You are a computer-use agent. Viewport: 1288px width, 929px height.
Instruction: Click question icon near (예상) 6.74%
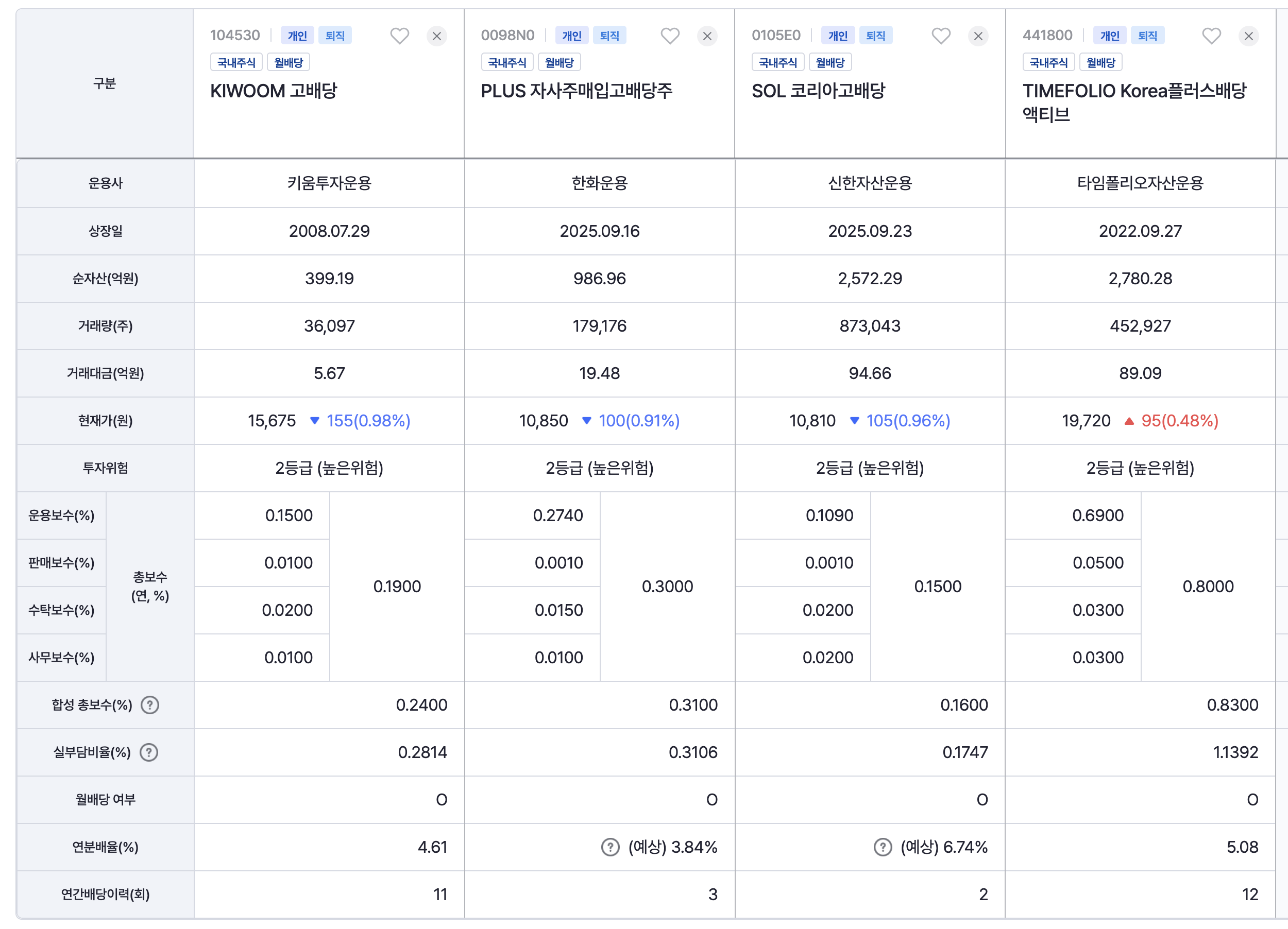click(882, 847)
